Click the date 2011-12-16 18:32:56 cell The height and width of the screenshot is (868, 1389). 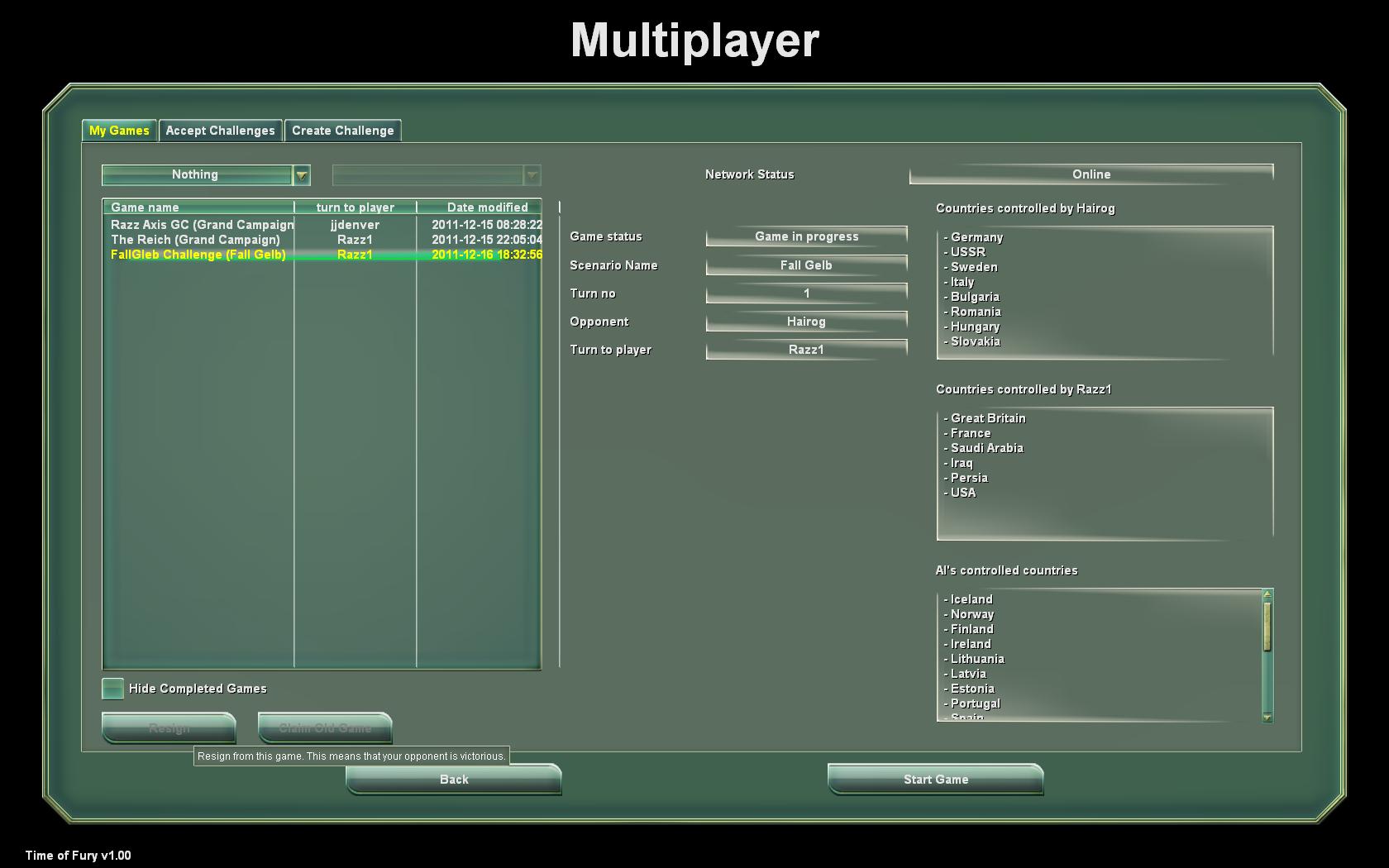[x=486, y=255]
